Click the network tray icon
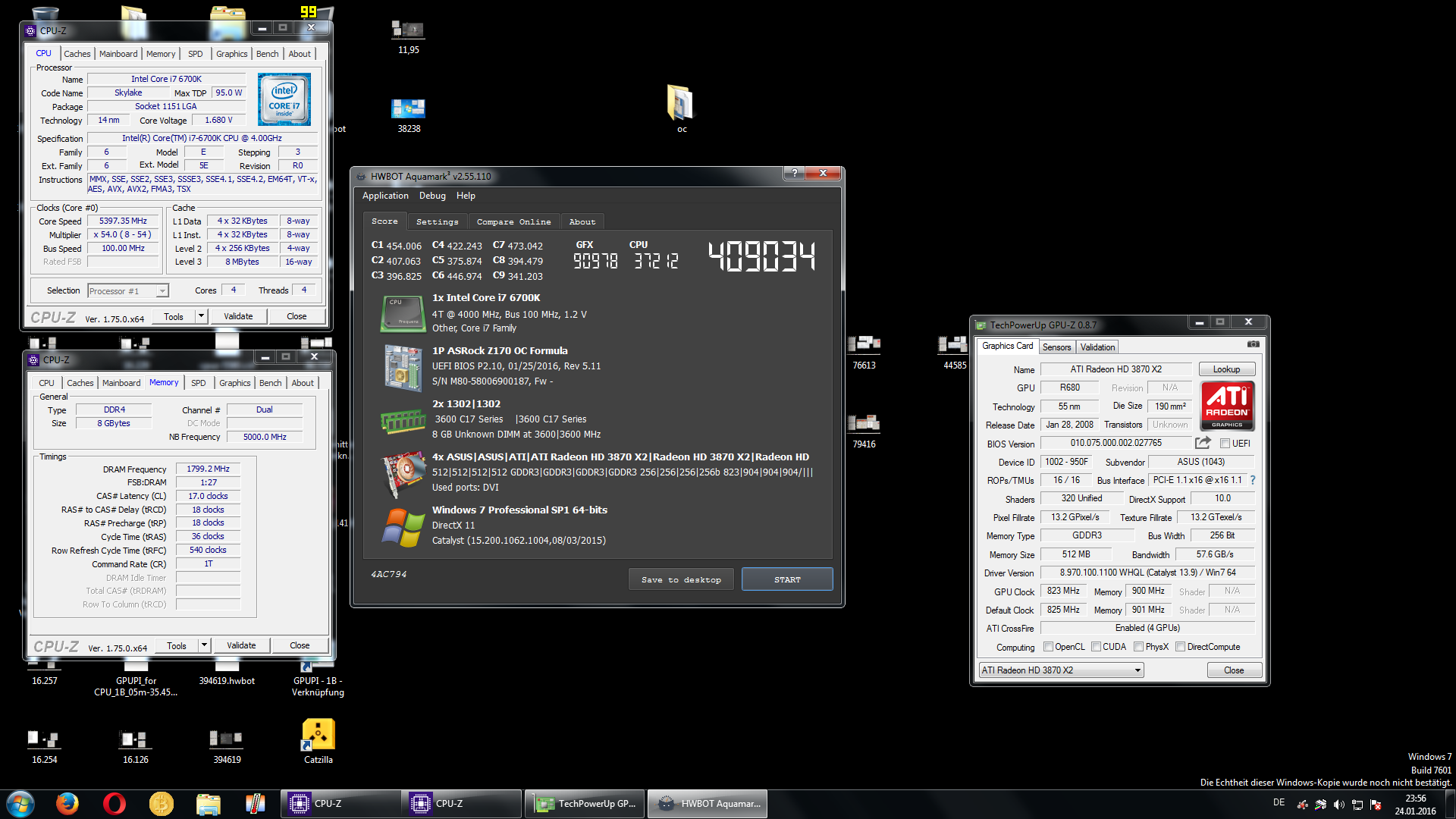 1357,805
